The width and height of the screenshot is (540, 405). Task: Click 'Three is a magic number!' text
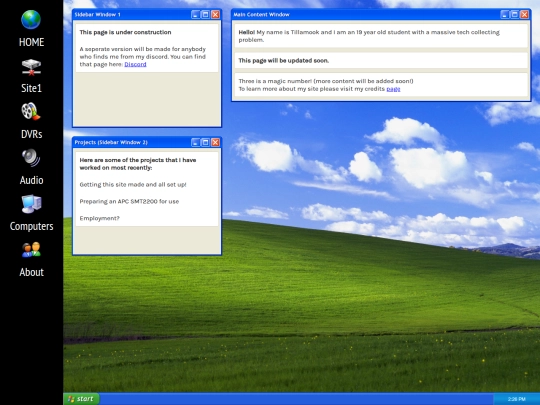(x=275, y=81)
